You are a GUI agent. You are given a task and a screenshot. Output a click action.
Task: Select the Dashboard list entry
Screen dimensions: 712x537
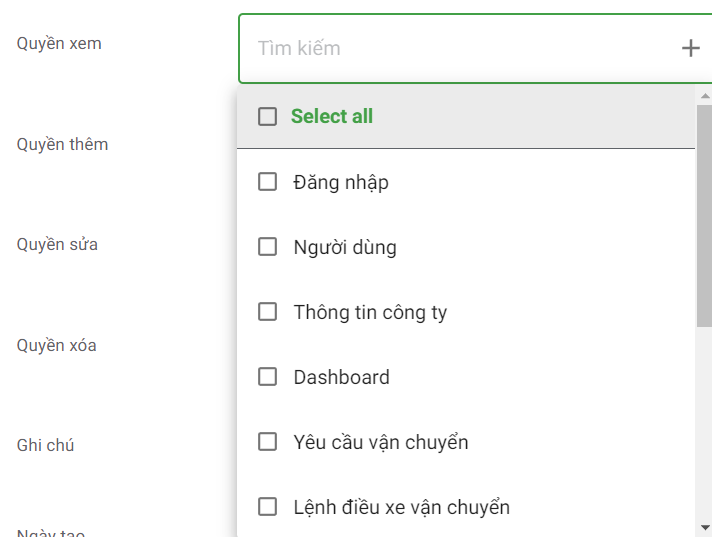341,377
